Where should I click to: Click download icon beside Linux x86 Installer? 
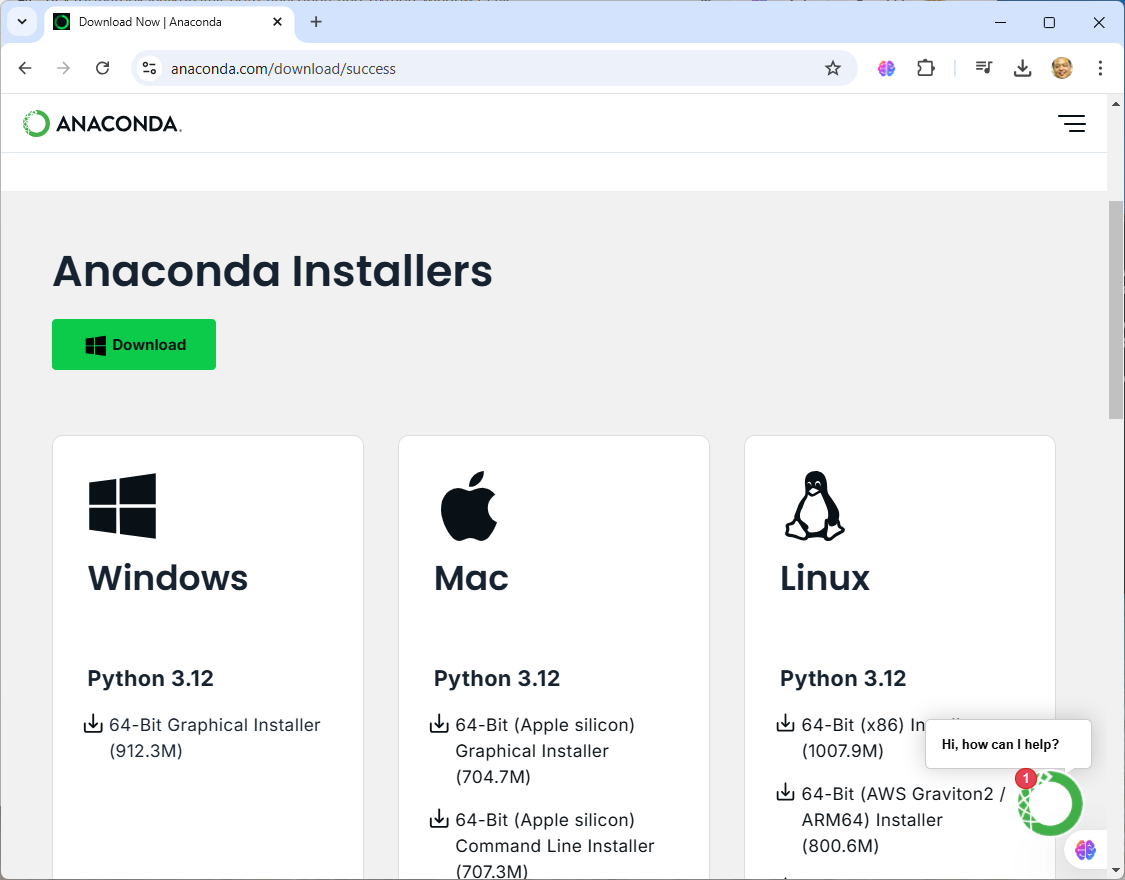coord(786,724)
